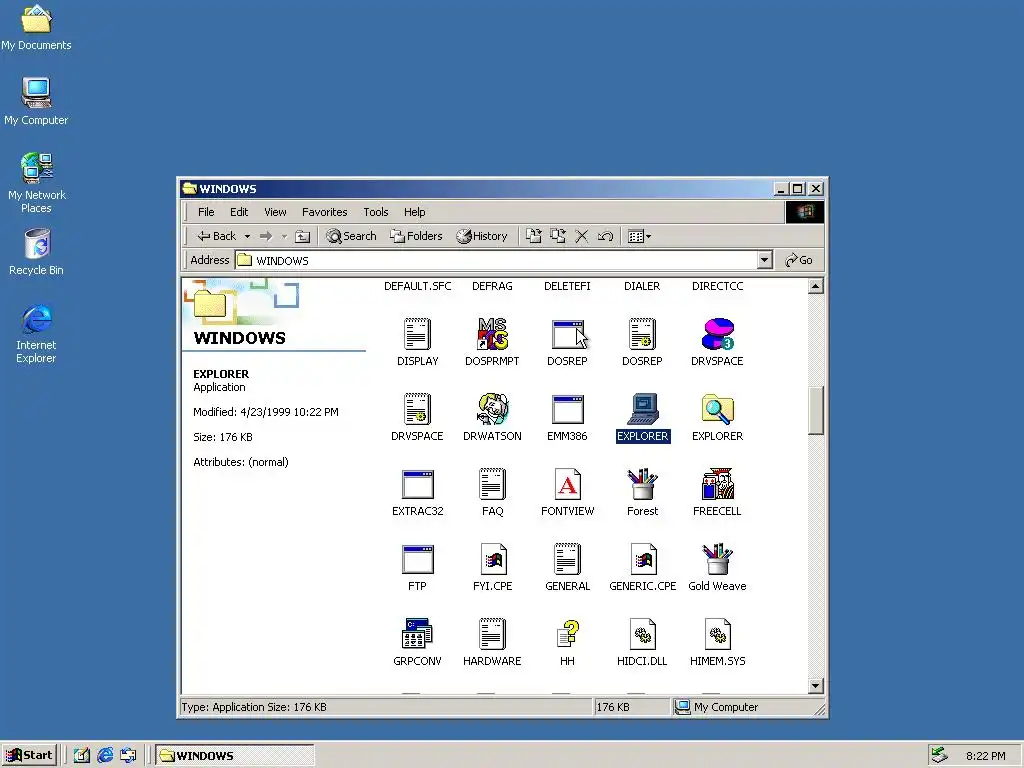Image resolution: width=1024 pixels, height=768 pixels.
Task: Click the system tray icon
Action: click(x=939, y=755)
